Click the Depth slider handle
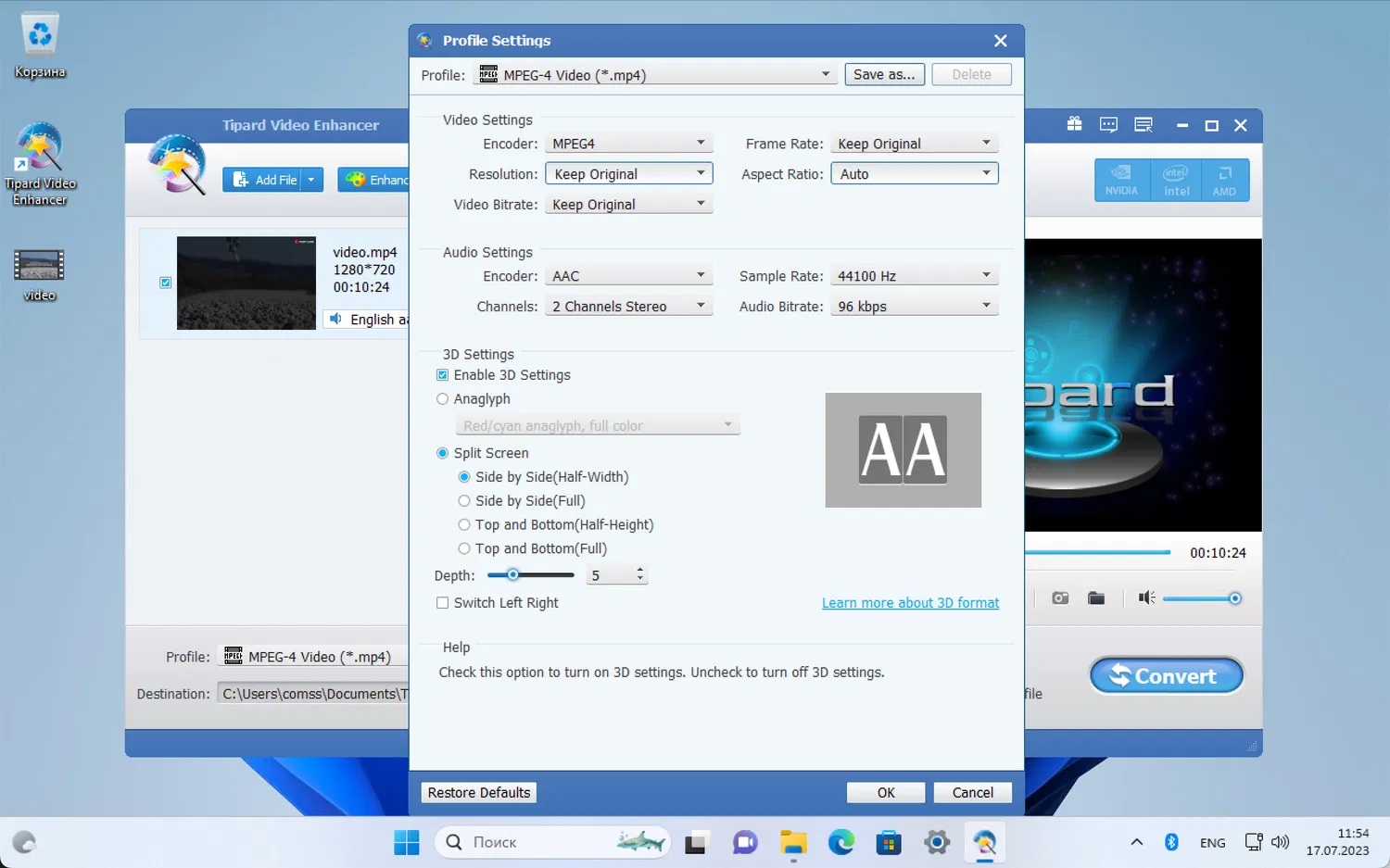This screenshot has height=868, width=1390. 512,575
